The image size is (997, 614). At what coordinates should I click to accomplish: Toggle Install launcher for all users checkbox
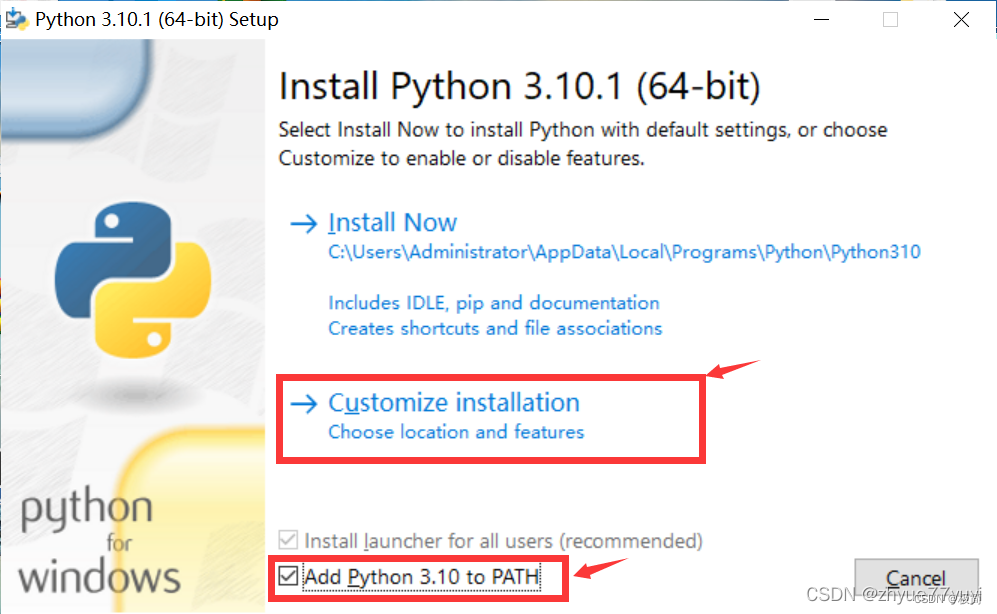tap(288, 540)
